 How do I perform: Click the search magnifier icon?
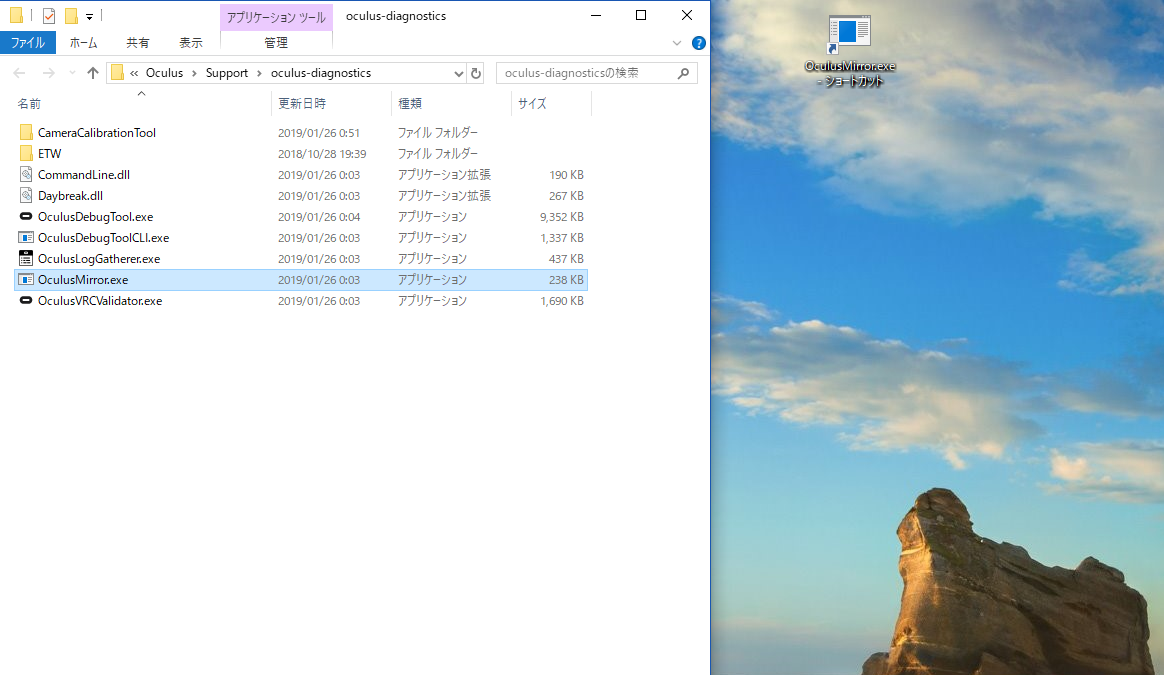pos(683,73)
